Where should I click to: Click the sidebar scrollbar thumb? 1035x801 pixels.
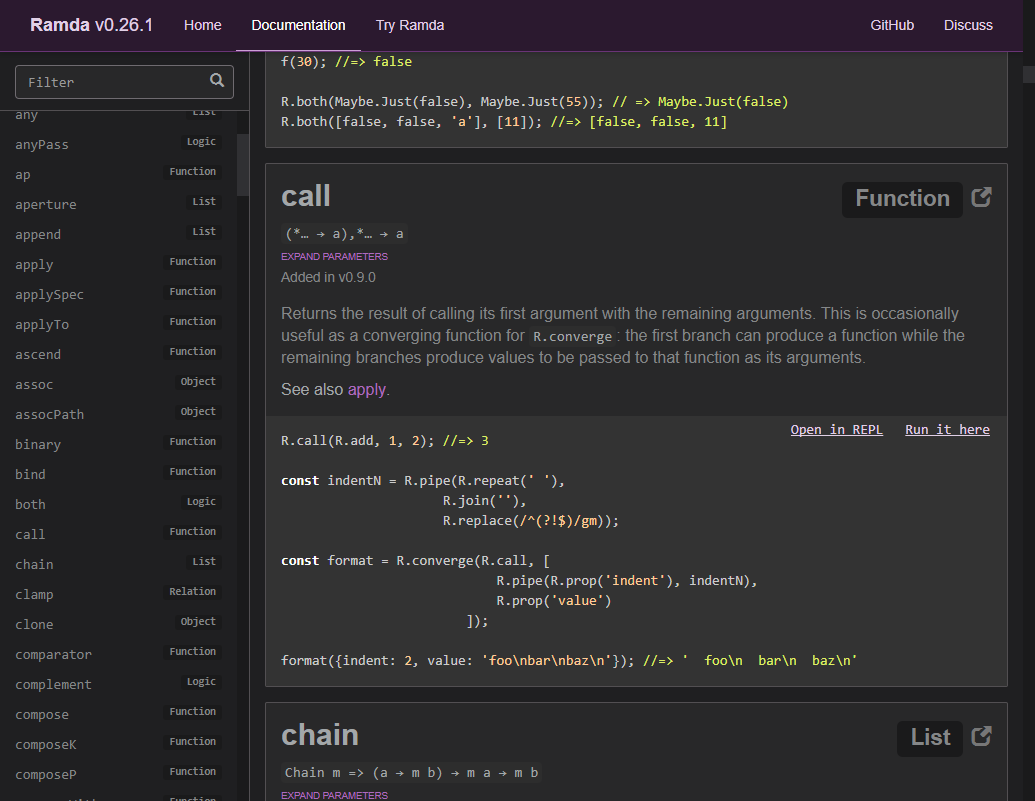242,165
